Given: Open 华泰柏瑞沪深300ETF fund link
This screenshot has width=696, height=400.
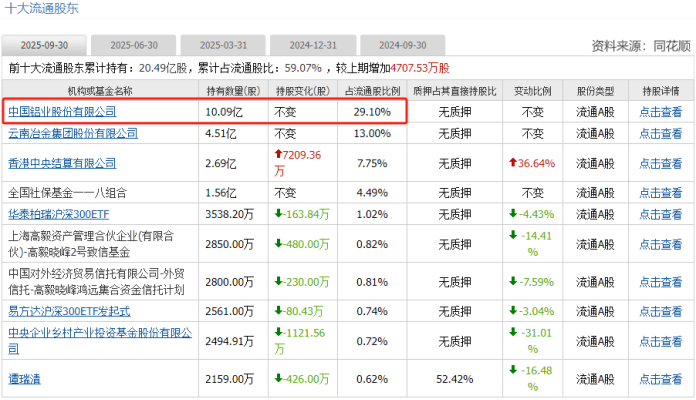Looking at the screenshot, I should tap(59, 214).
